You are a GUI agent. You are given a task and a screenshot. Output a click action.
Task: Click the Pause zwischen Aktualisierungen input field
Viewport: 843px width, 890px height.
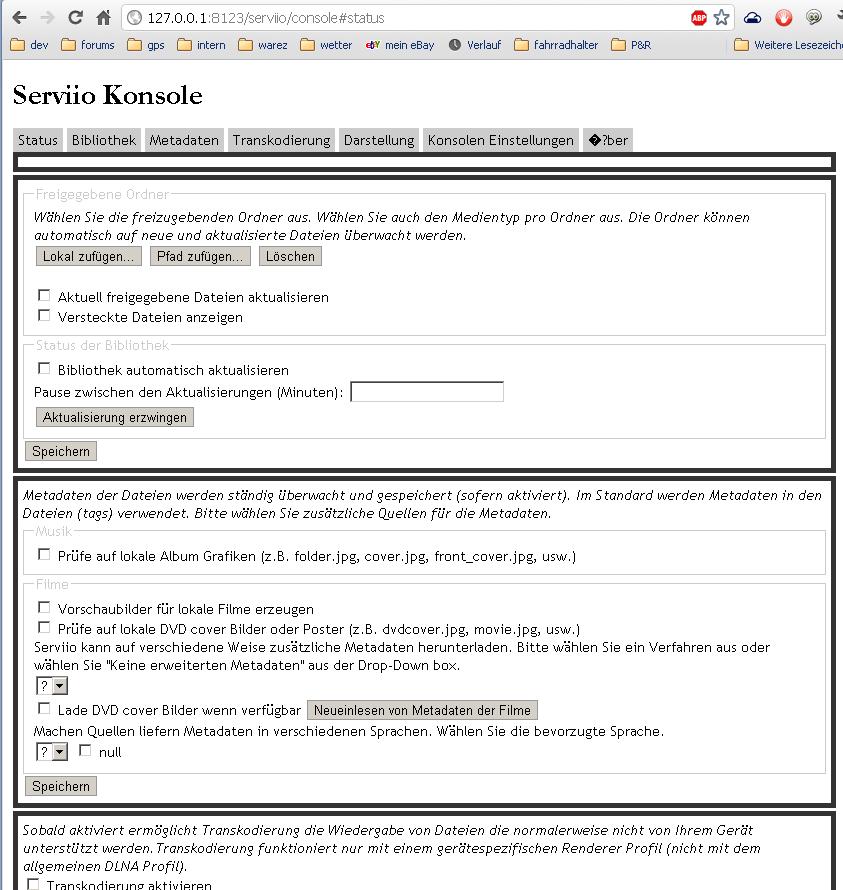(427, 392)
